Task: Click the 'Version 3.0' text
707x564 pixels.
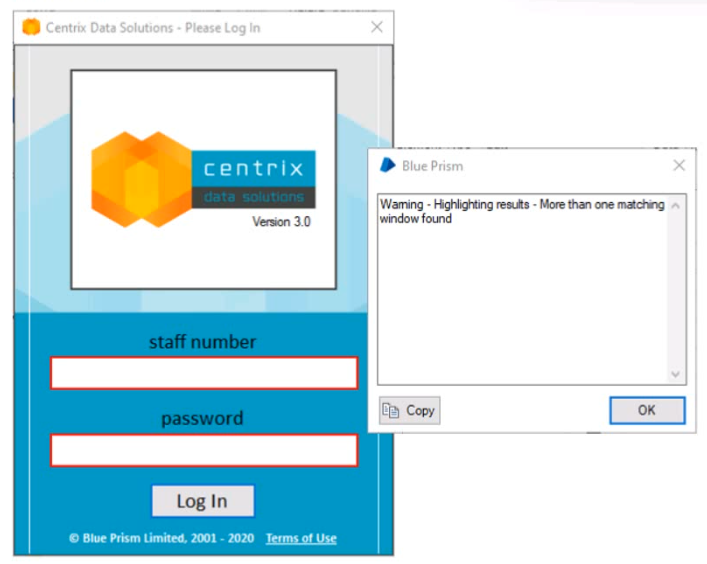Action: pos(281,222)
